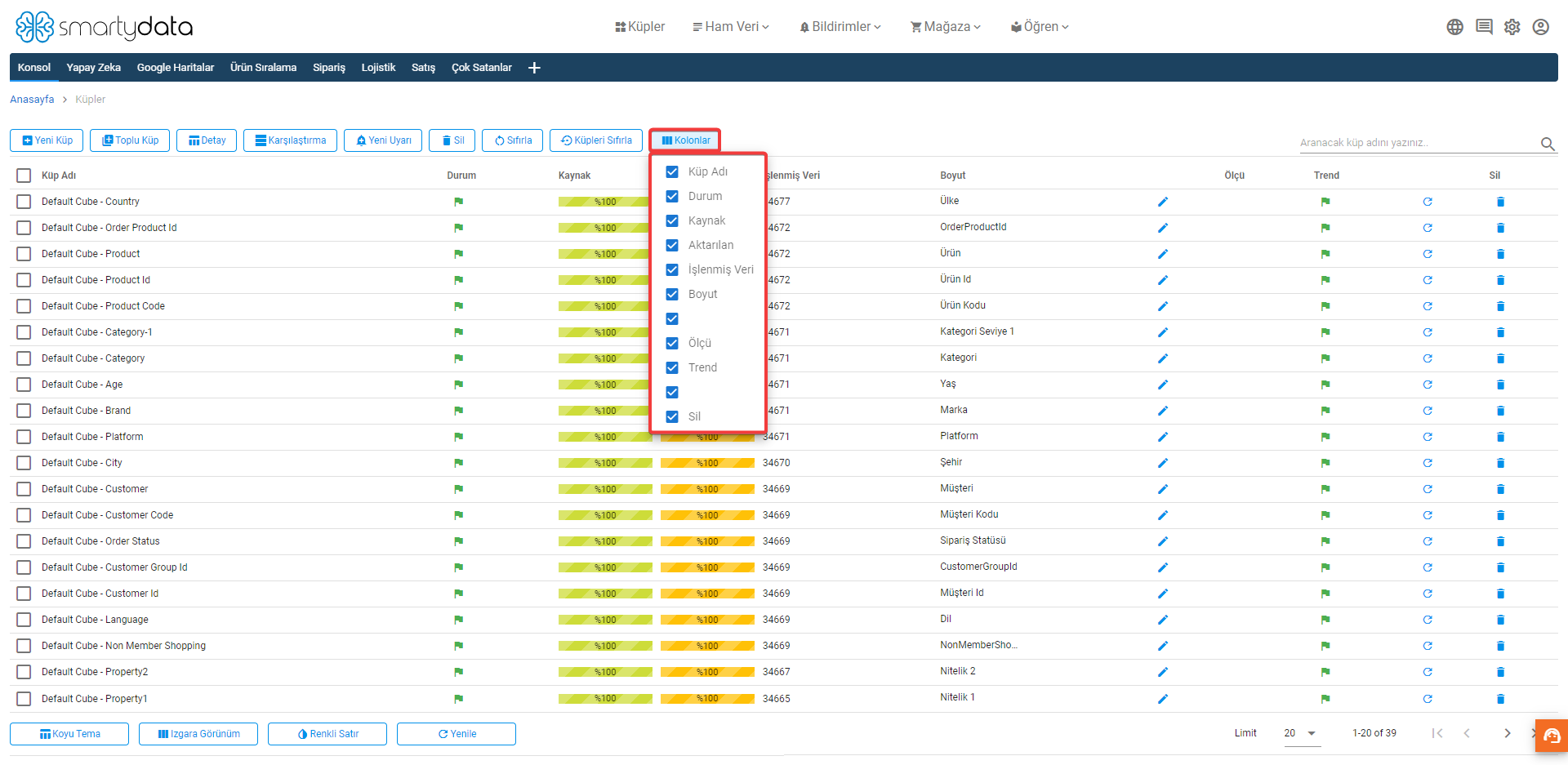Delete Default Cube - Category row

coord(1500,358)
